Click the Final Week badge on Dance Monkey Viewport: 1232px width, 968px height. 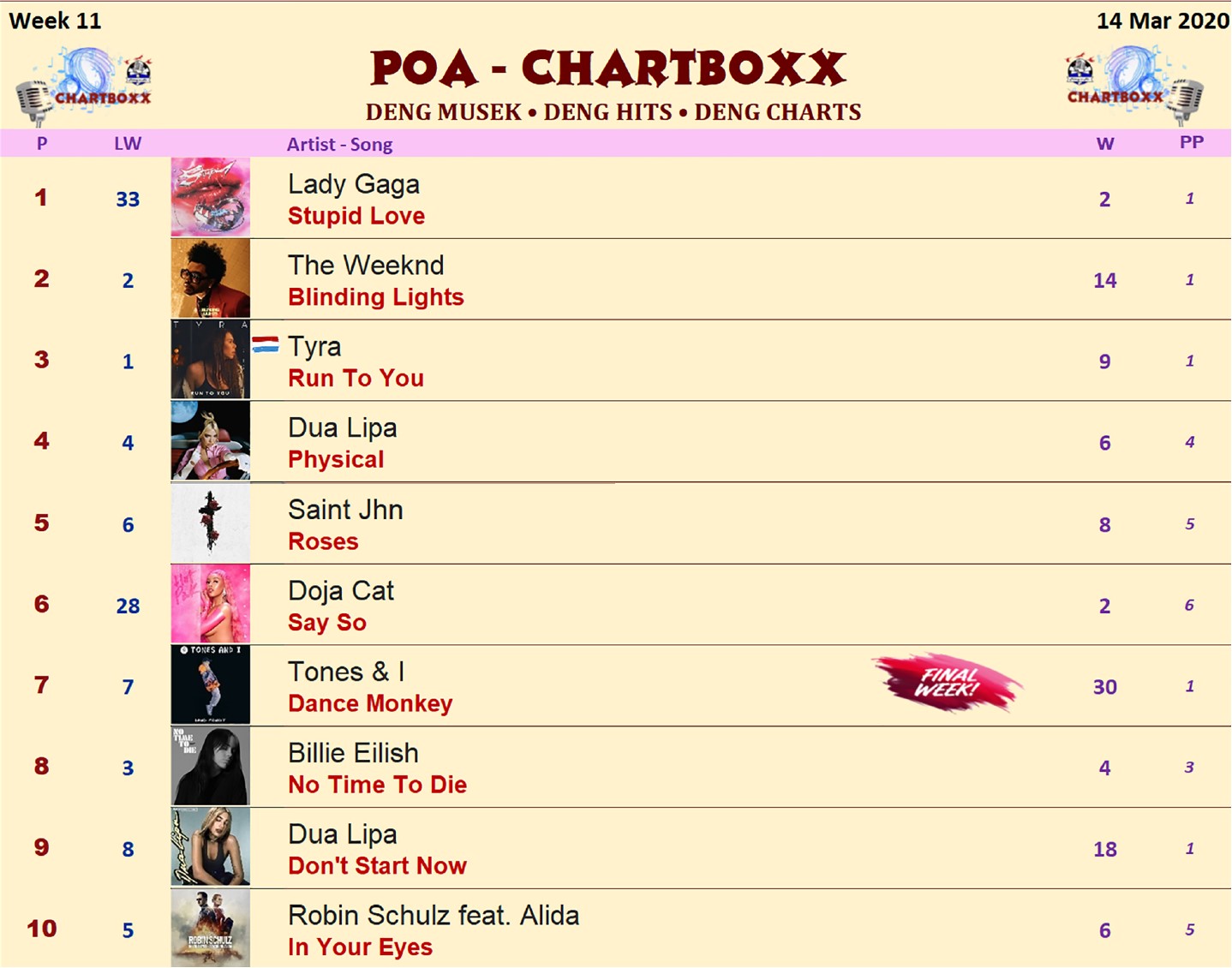(948, 683)
